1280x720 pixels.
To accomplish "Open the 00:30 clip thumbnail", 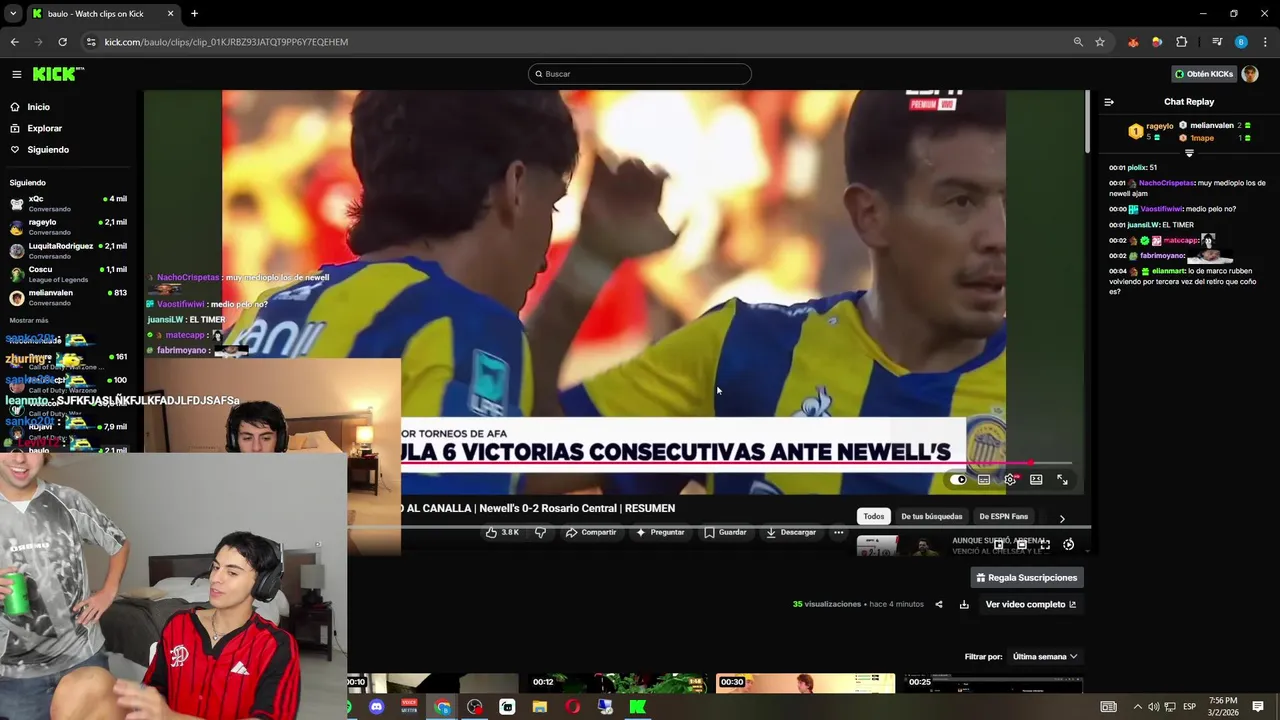I will 806,684.
